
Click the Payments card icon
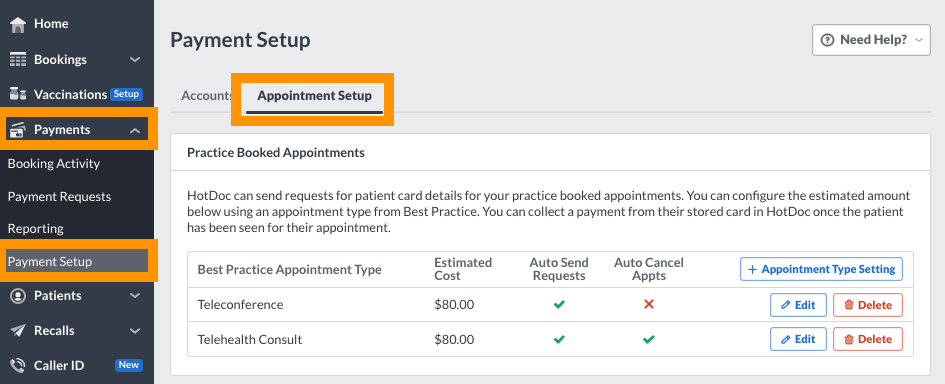pos(18,130)
